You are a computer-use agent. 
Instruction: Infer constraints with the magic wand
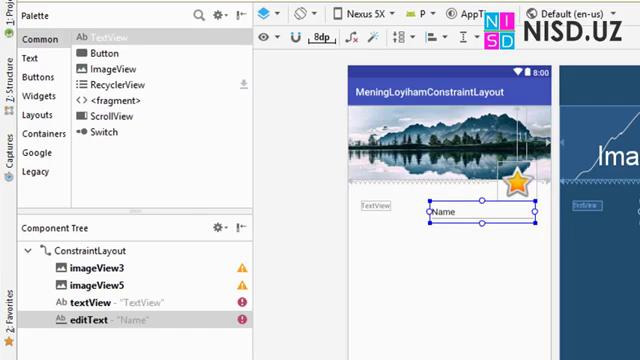(373, 37)
